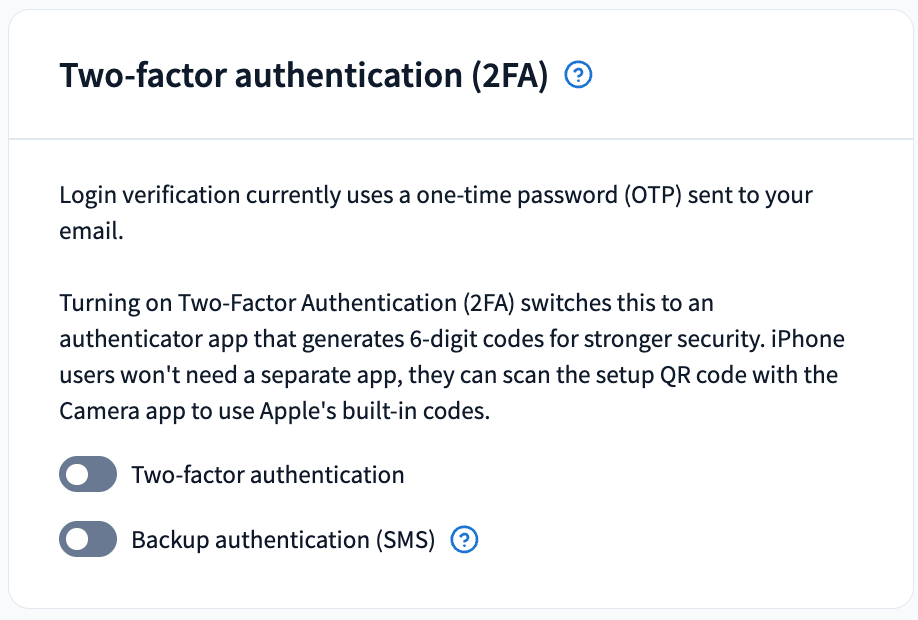
Task: Turn on the Backup authentication (SMS) toggle
Action: click(88, 539)
